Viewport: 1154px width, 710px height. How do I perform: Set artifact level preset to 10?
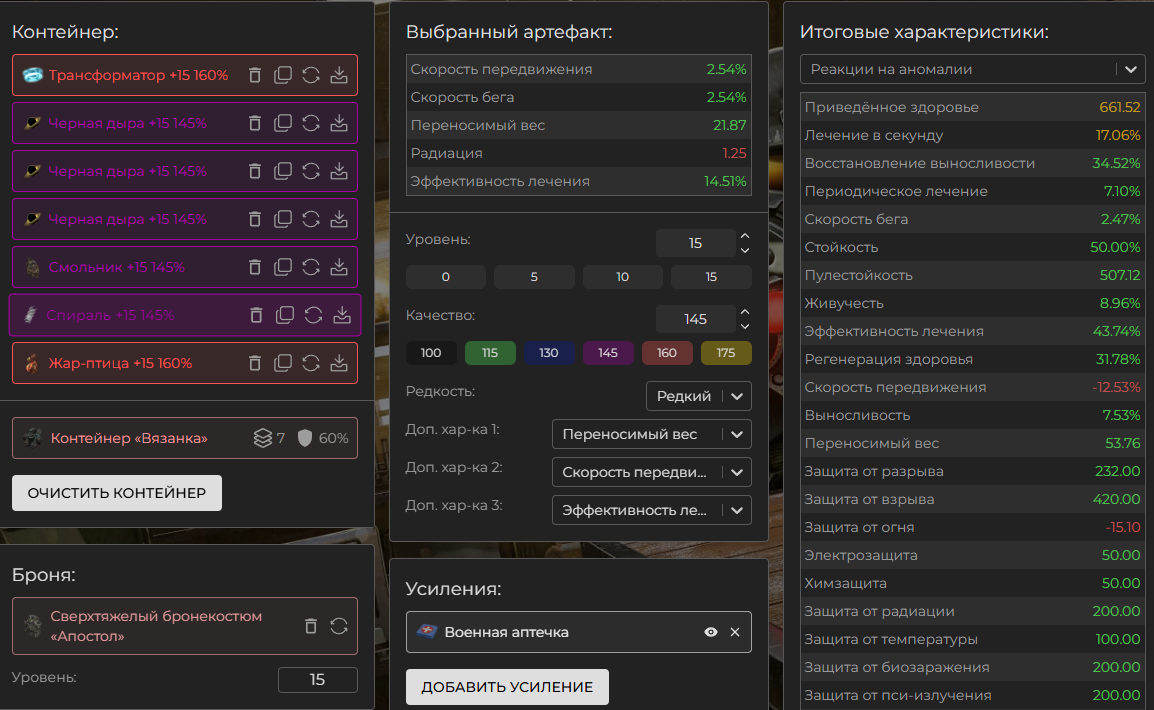(622, 277)
